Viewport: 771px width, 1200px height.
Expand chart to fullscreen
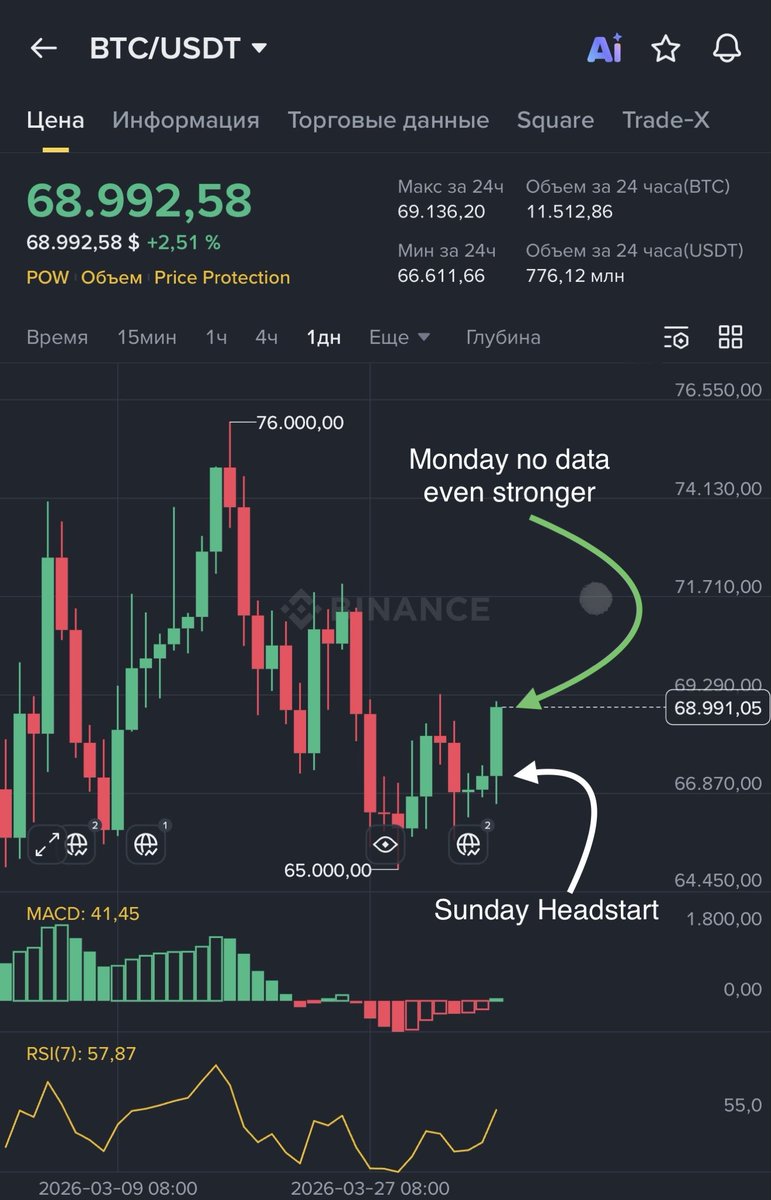coord(46,844)
